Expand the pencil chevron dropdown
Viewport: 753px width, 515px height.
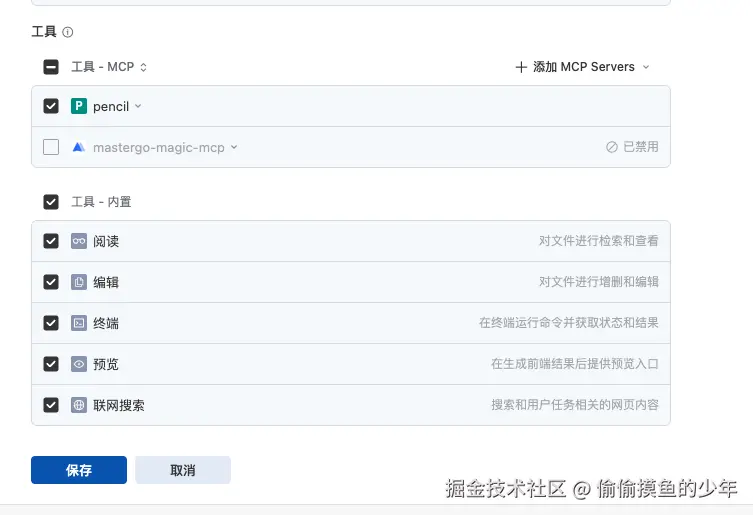(x=138, y=106)
